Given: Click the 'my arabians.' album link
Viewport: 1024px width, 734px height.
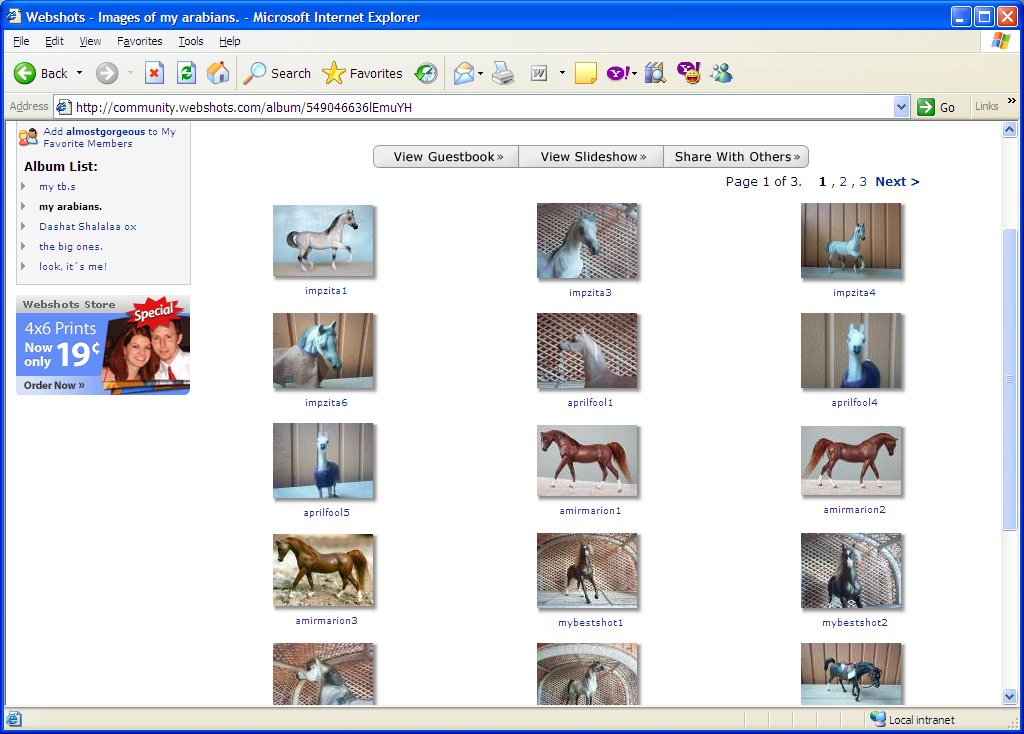Looking at the screenshot, I should click(71, 207).
